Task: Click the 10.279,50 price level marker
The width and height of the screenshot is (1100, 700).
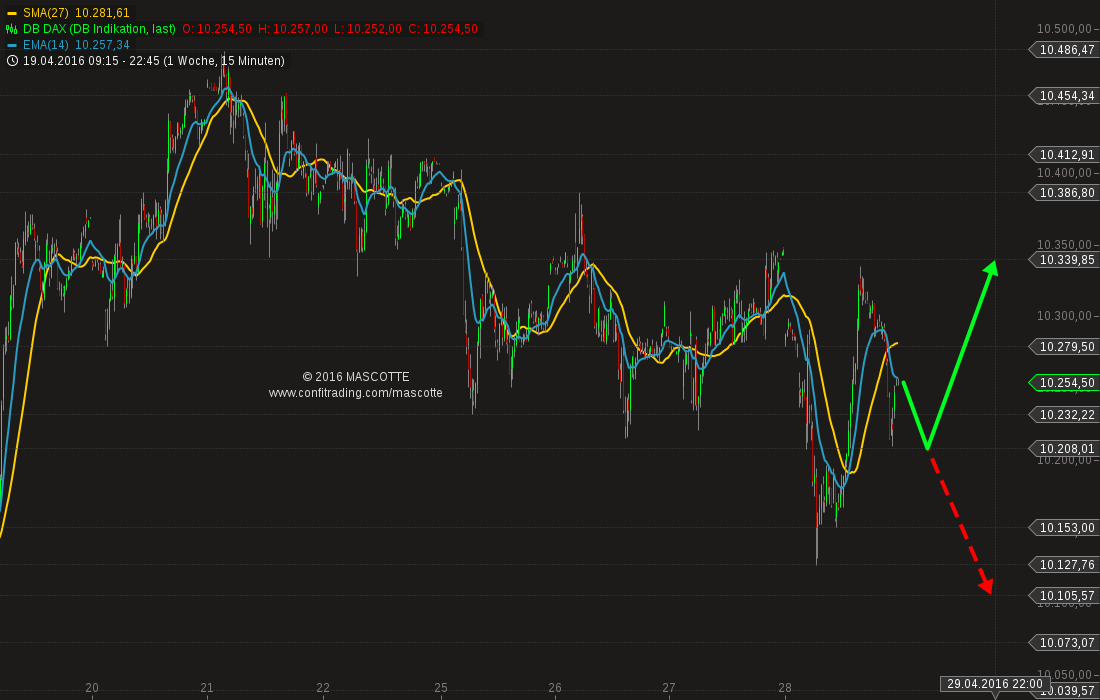Action: click(1062, 346)
